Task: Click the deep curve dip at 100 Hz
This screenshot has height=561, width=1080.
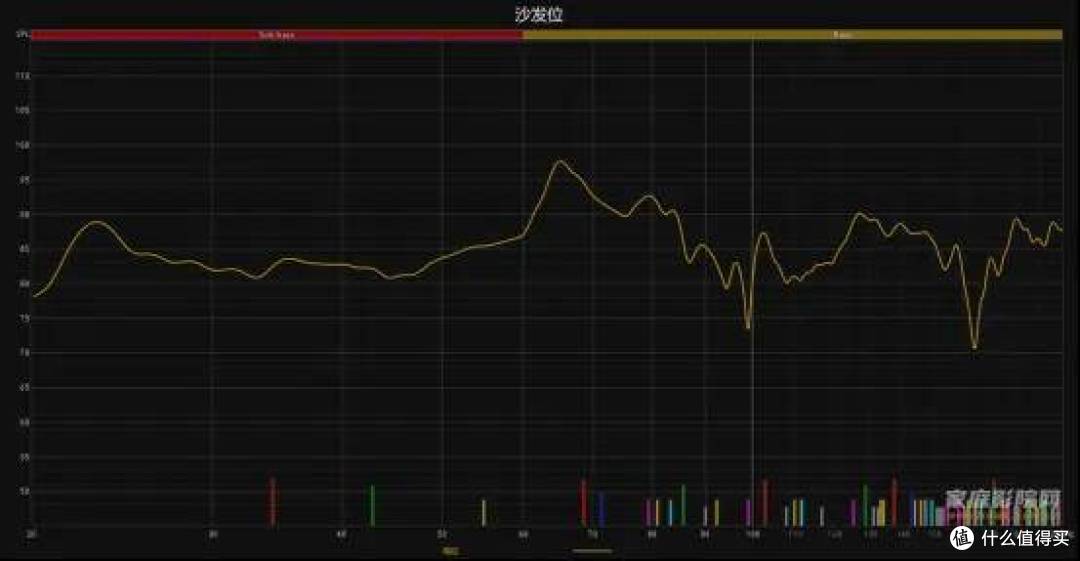Action: 748,326
